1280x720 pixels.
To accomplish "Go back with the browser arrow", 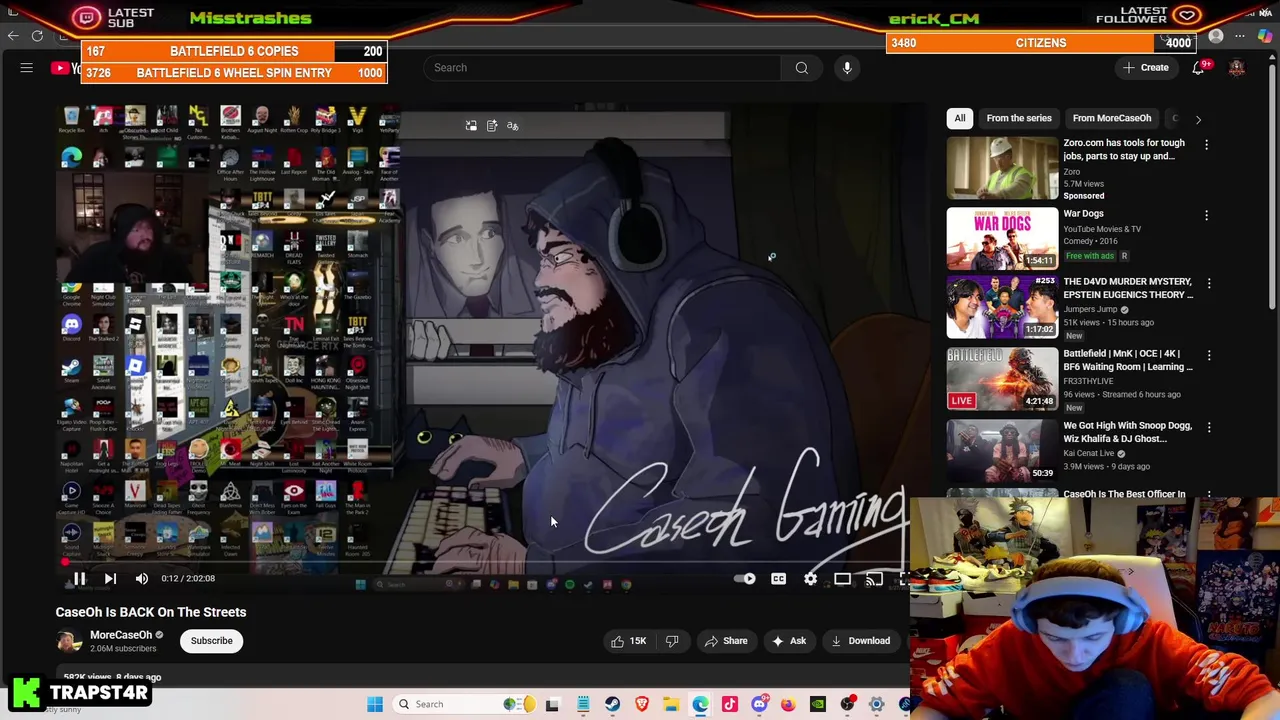I will [x=13, y=36].
